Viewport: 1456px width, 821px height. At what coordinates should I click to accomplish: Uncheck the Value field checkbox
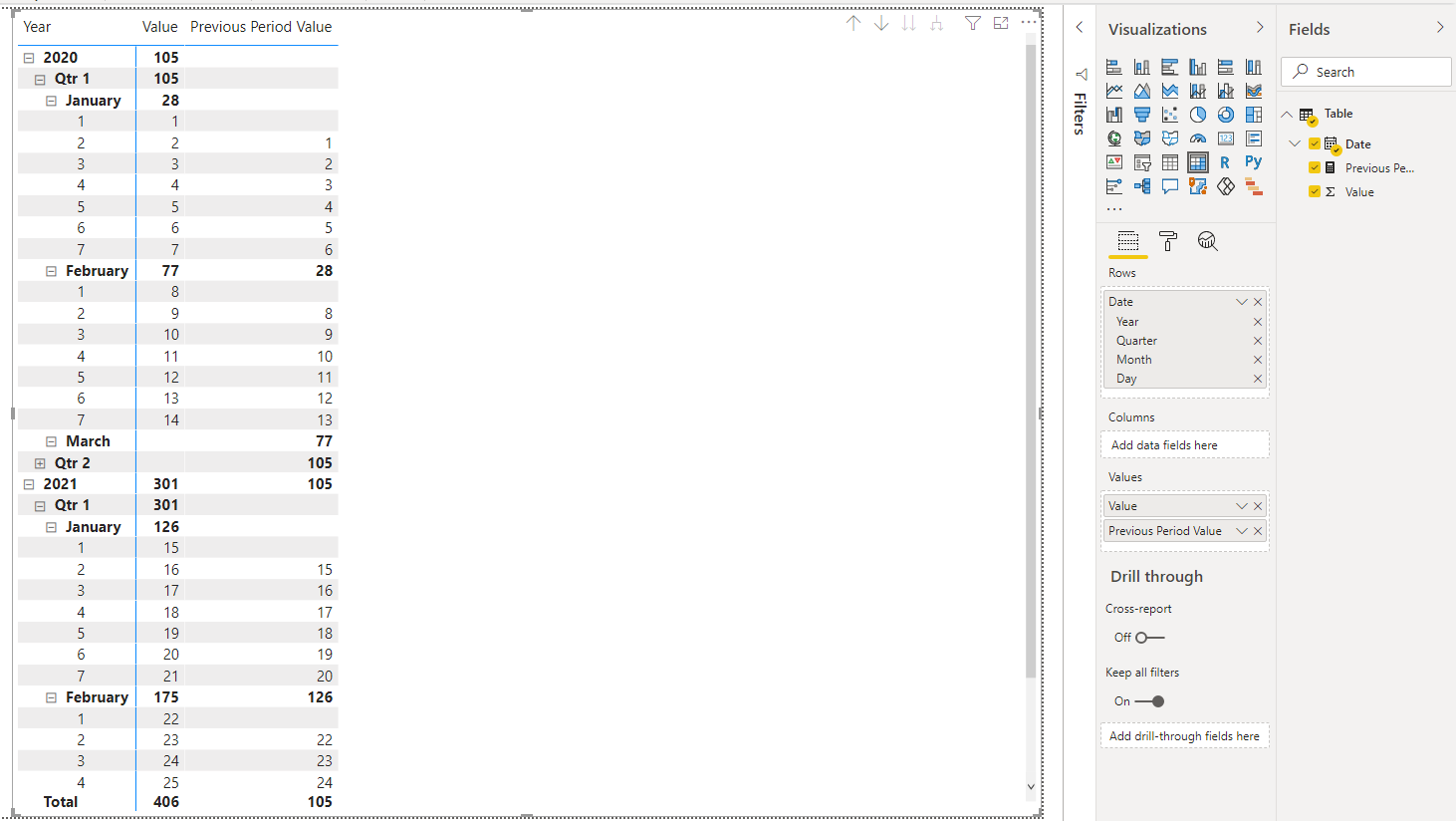[1315, 192]
